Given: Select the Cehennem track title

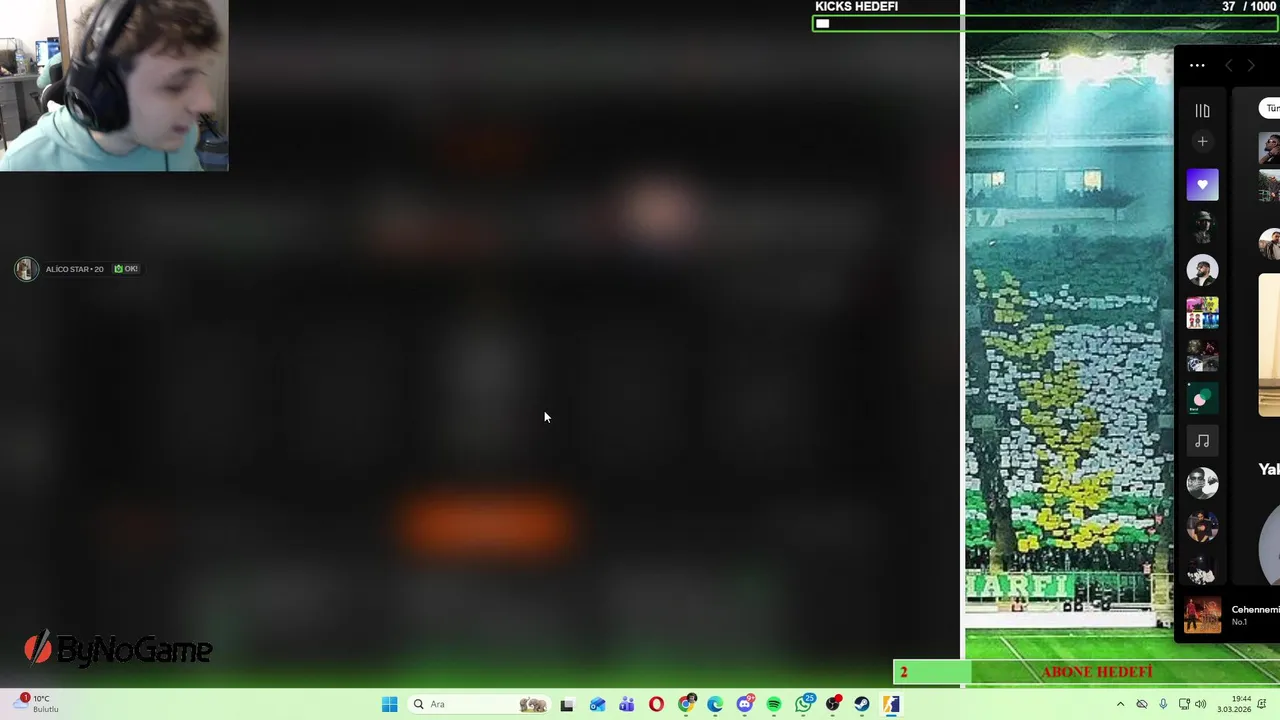Looking at the screenshot, I should tap(1255, 609).
